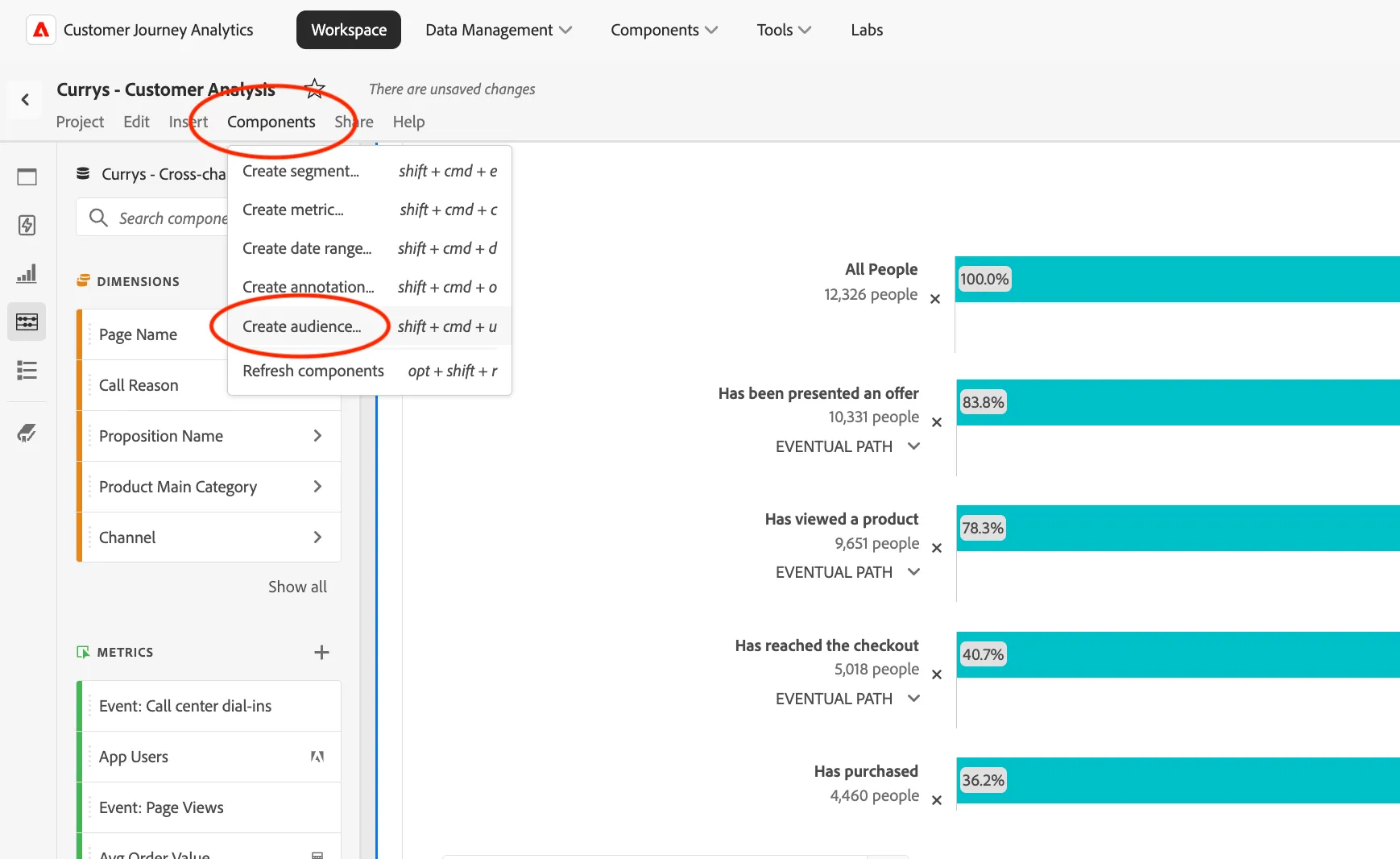Click the 100.0% All People bar
This screenshot has width=1400, height=859.
1178,280
